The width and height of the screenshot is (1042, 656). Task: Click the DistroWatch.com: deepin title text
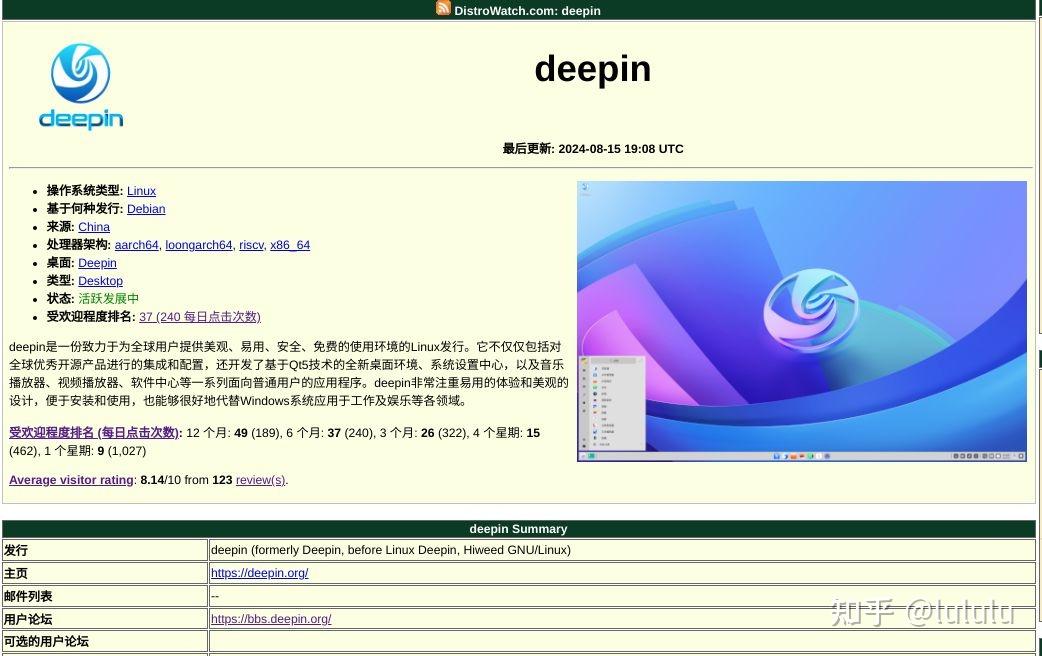[527, 11]
